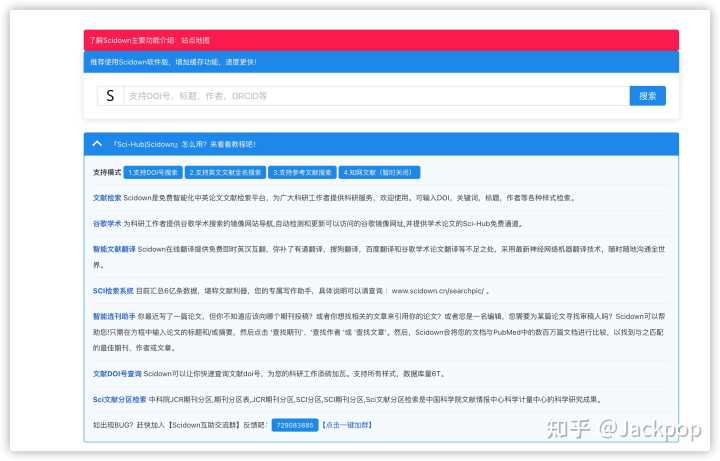This screenshot has width=720, height=461.
Task: Open the 谷歌学术 mirror link
Action: point(106,224)
